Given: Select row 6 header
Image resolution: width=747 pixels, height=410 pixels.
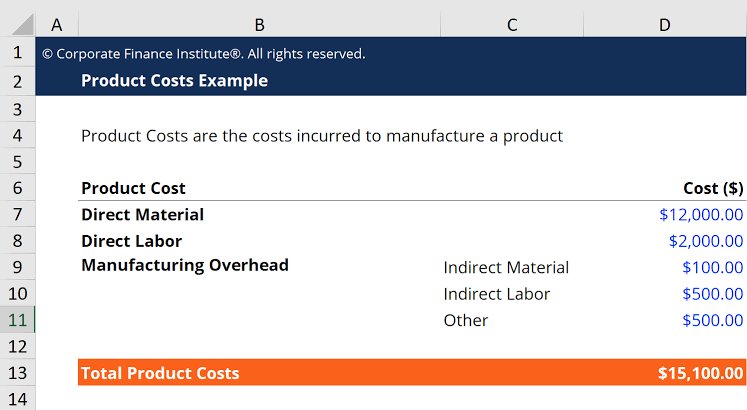Looking at the screenshot, I should (x=17, y=188).
